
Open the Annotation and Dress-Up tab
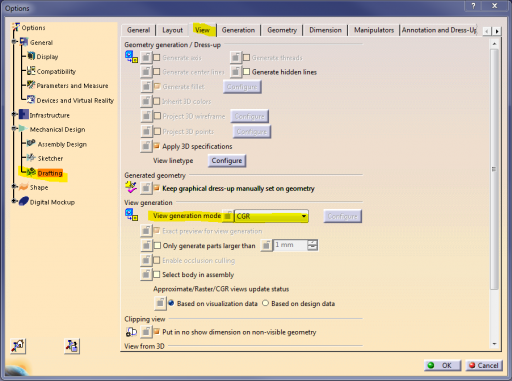pos(439,30)
